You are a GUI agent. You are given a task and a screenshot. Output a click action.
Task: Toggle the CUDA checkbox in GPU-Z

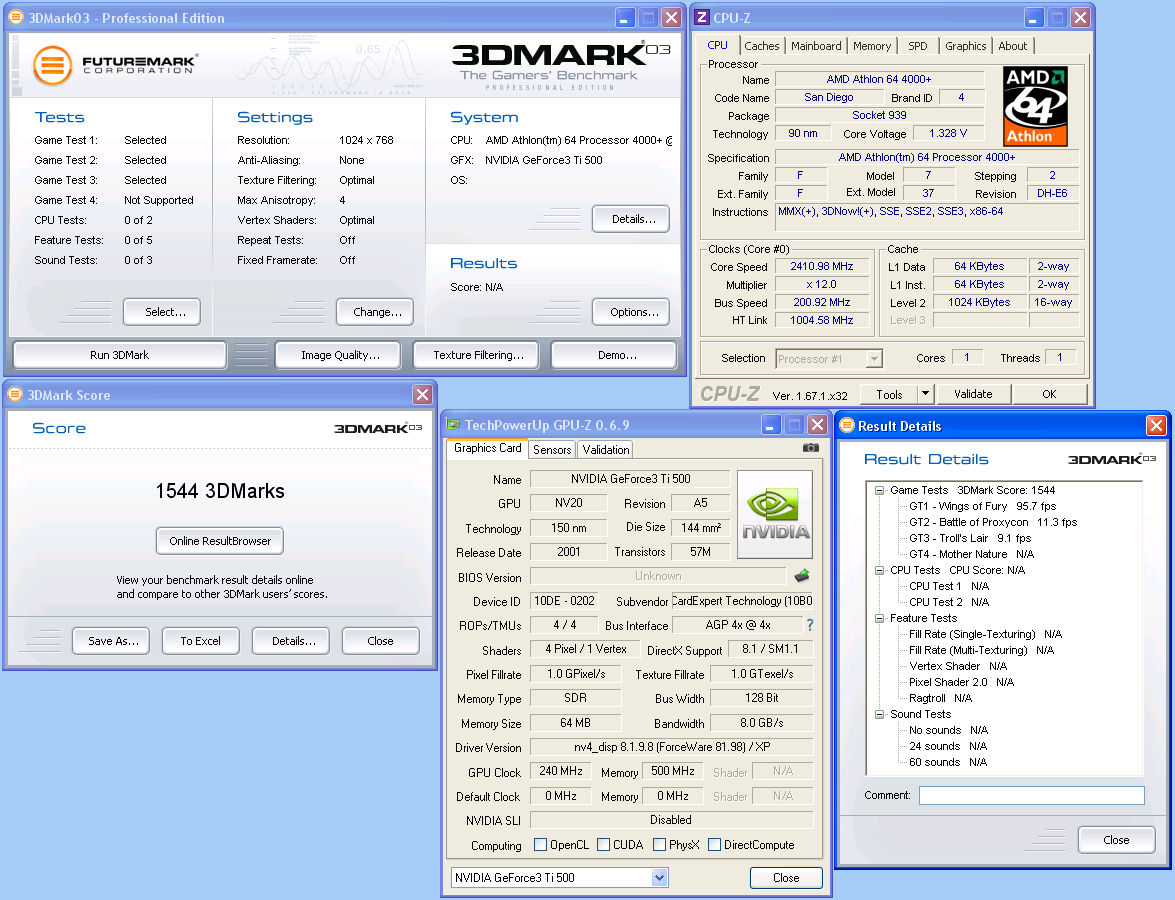[603, 845]
